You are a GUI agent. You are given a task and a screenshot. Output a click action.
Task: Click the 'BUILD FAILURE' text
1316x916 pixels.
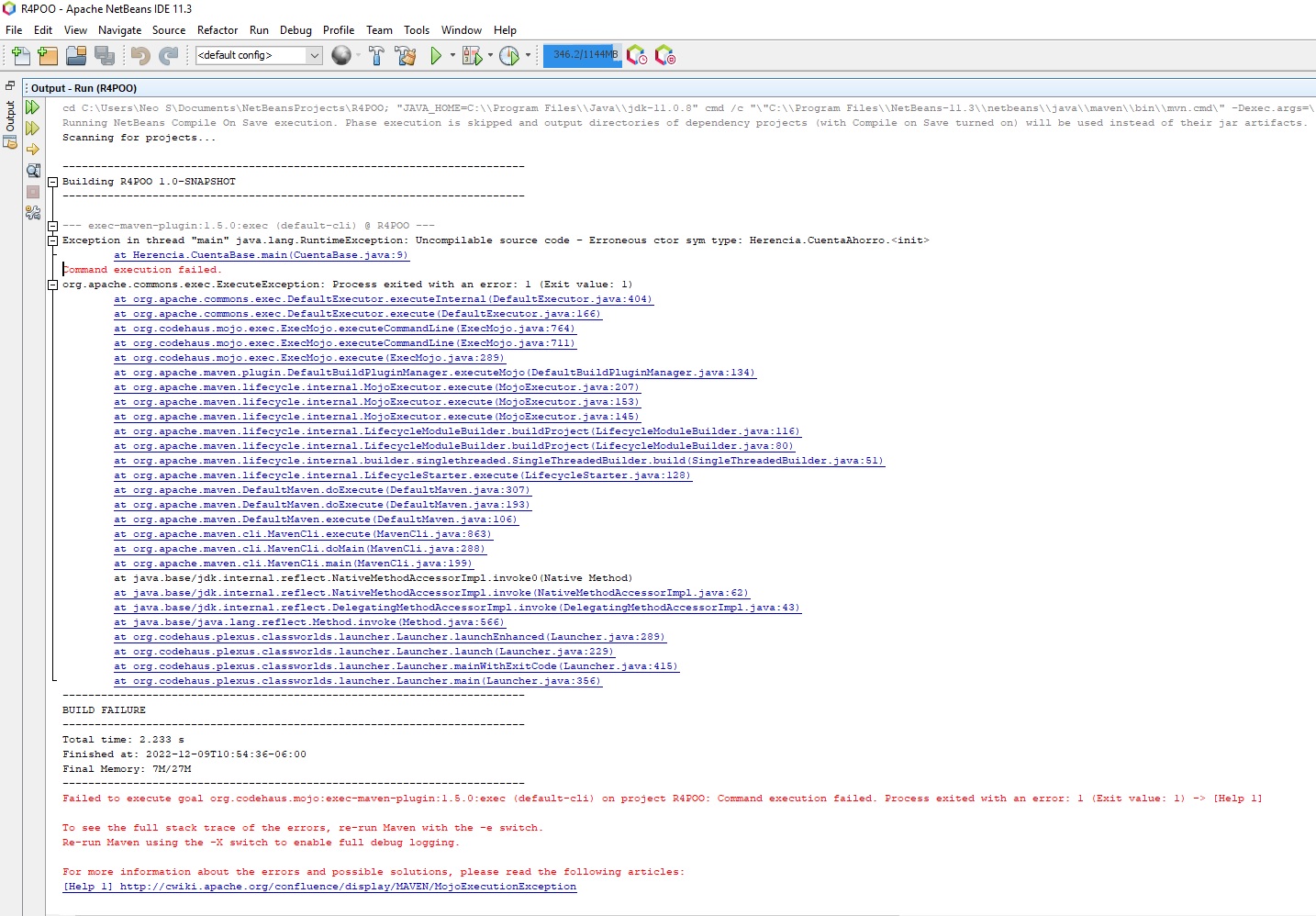point(104,710)
